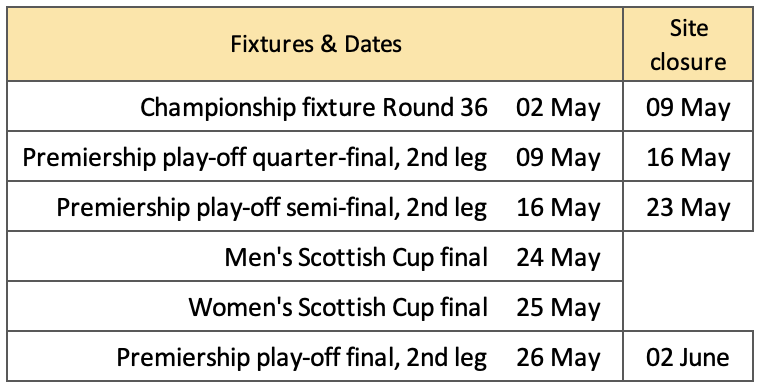Click the empty site closure cell beside Cup finals
Screen dimensions: 762x390
coord(688,281)
